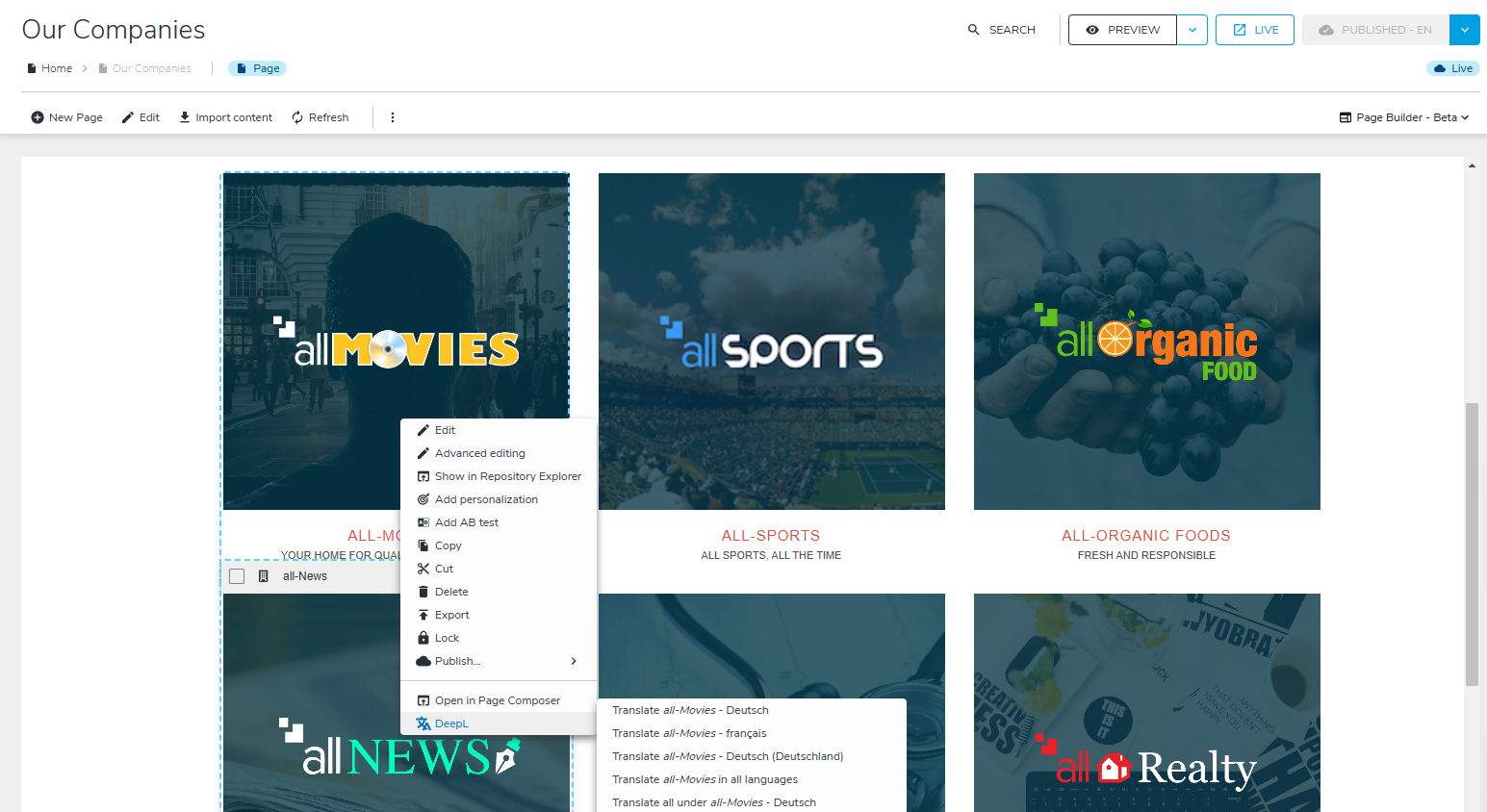The height and width of the screenshot is (812, 1487).
Task: Click the personalization target icon
Action: (423, 499)
